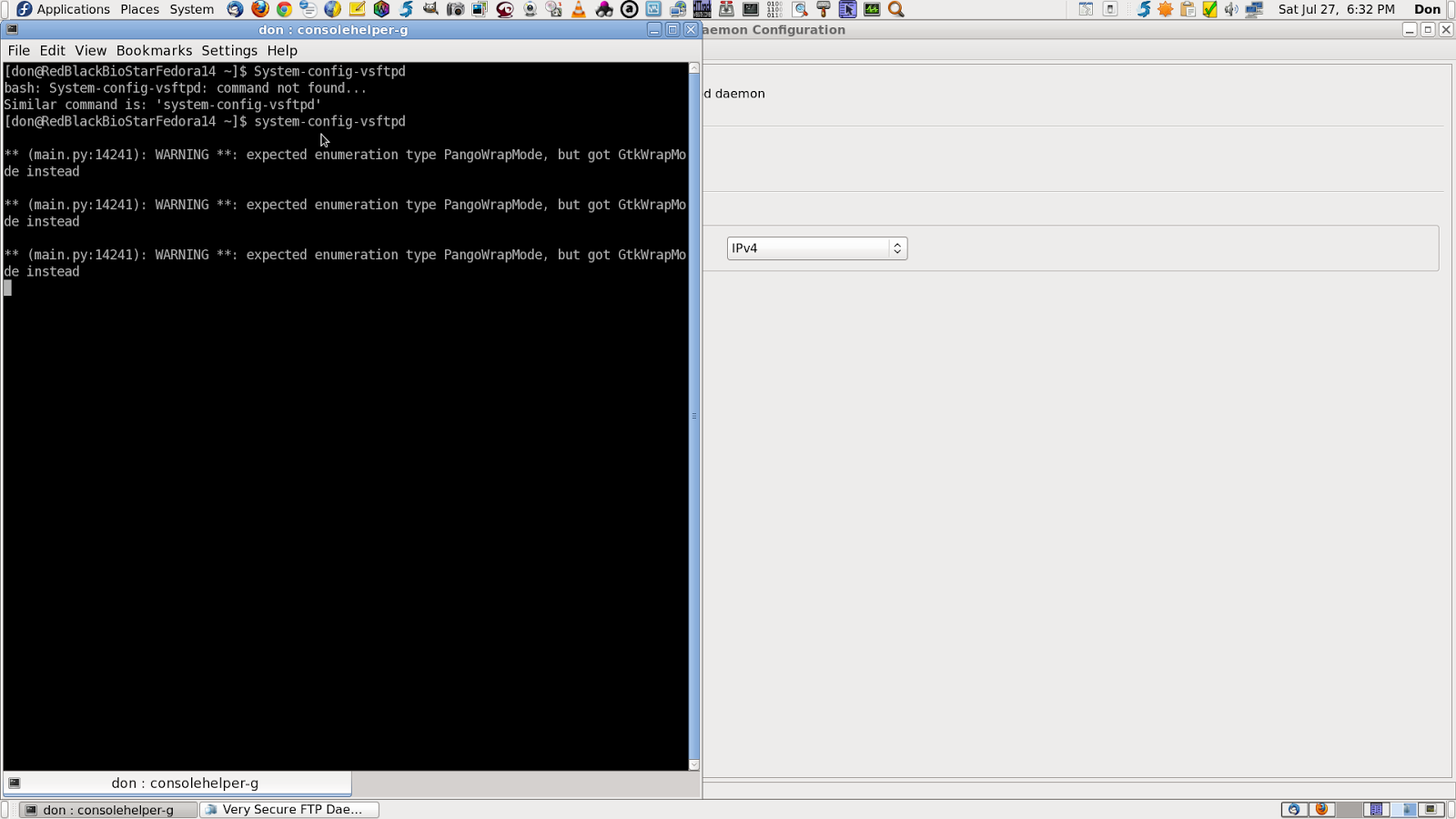Click the blue swirl launcher next to the notepad

pos(406,9)
